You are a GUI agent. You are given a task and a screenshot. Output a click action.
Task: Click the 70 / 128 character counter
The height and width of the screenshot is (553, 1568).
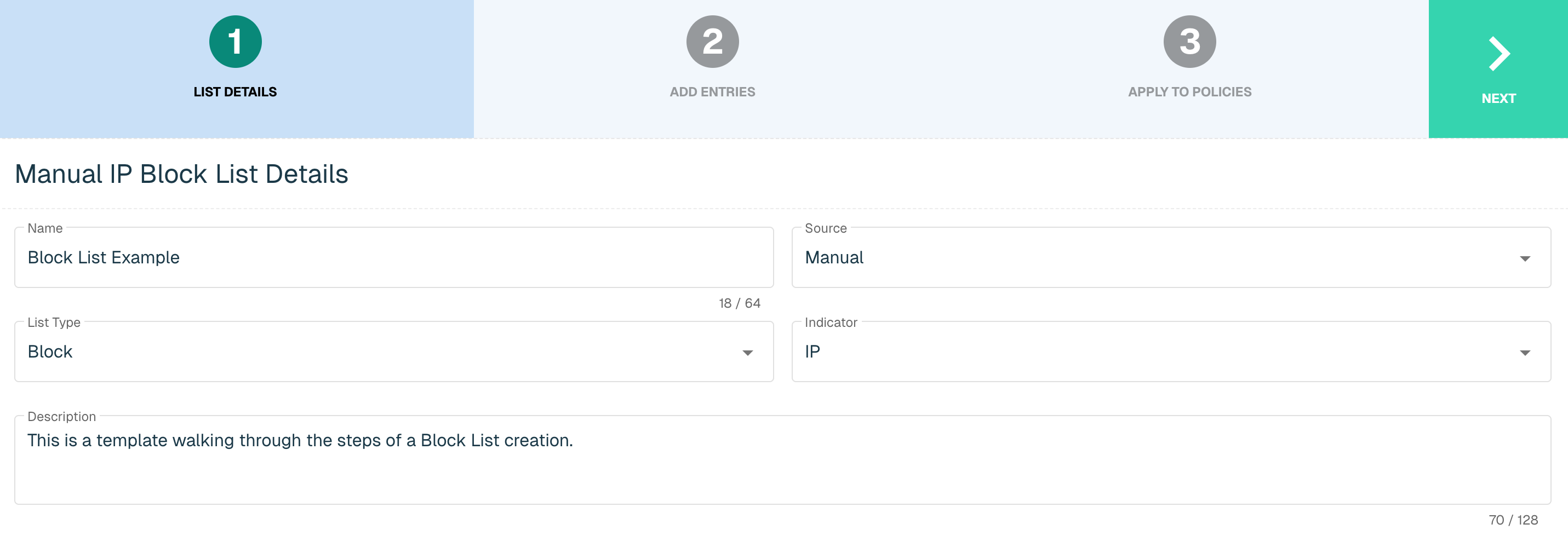click(x=1513, y=520)
